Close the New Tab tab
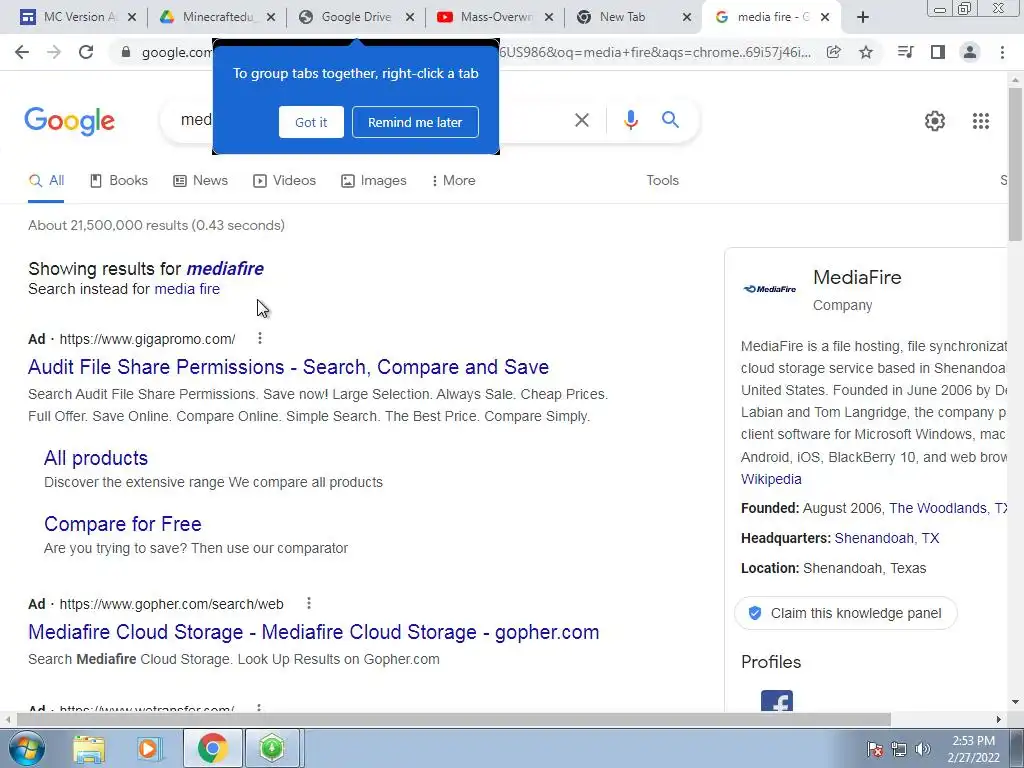 click(686, 18)
